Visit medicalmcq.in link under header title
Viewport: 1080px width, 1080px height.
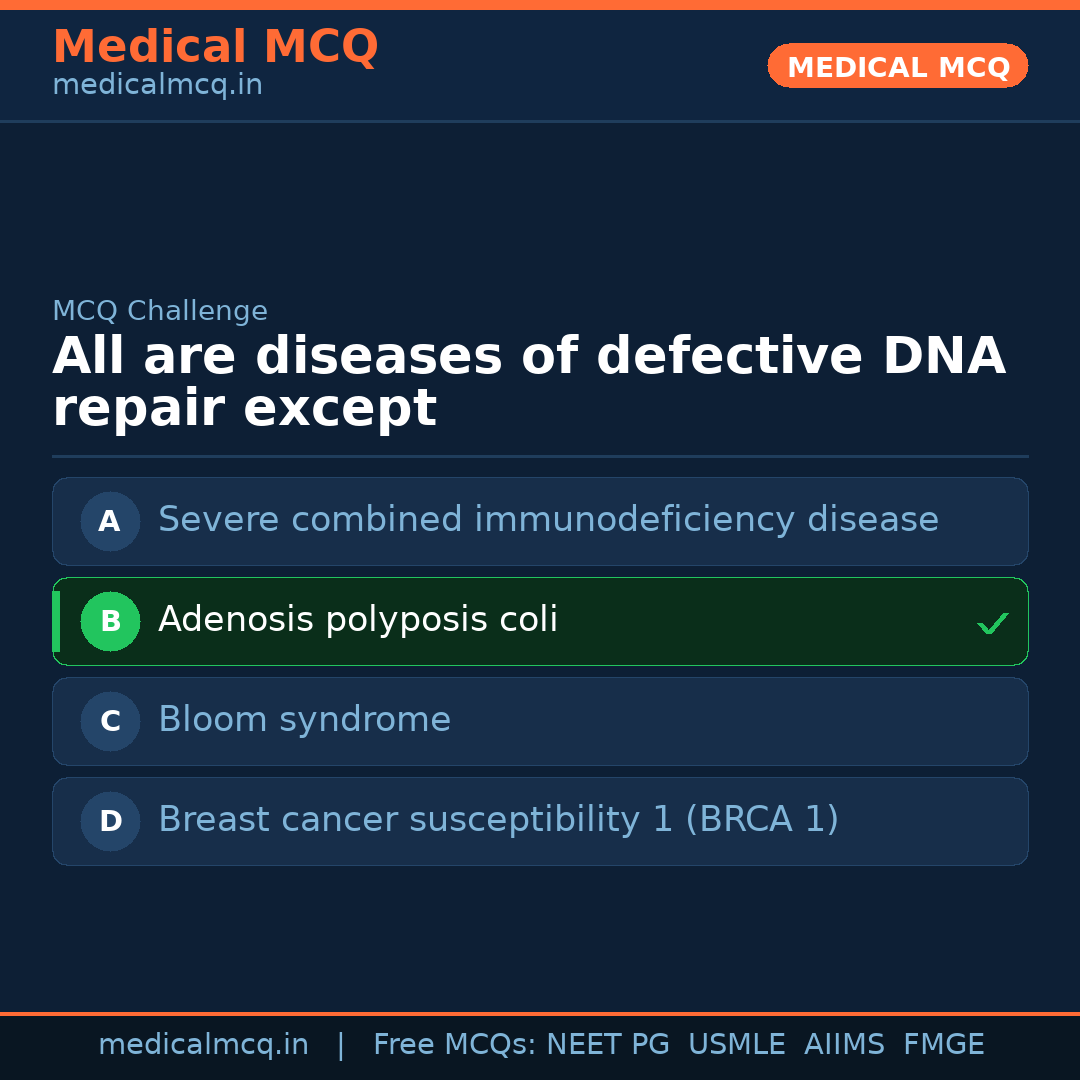157,86
